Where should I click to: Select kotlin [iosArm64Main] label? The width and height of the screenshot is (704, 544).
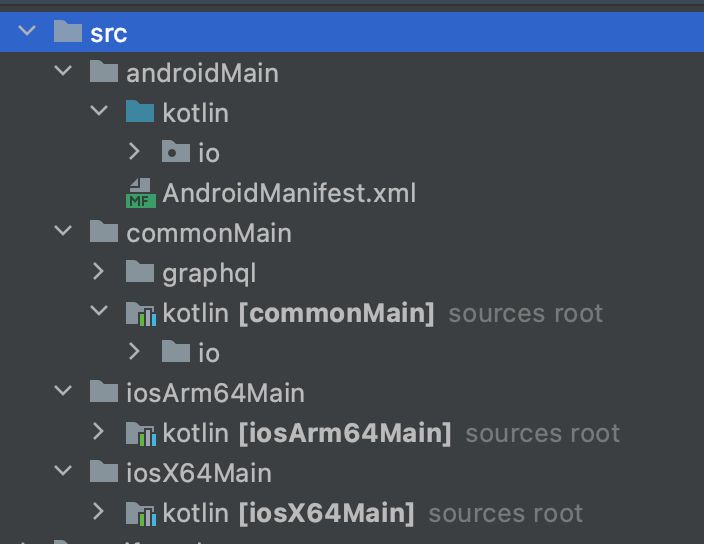point(307,434)
